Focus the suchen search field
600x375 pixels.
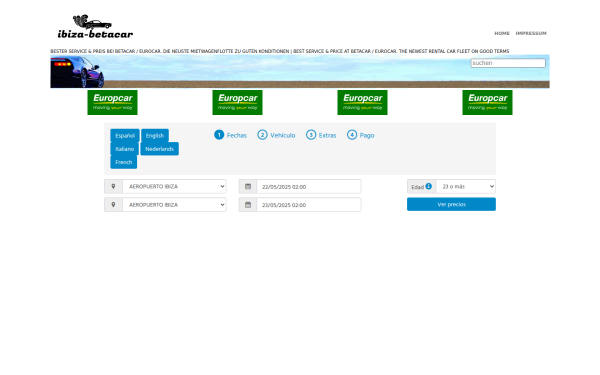tap(508, 63)
